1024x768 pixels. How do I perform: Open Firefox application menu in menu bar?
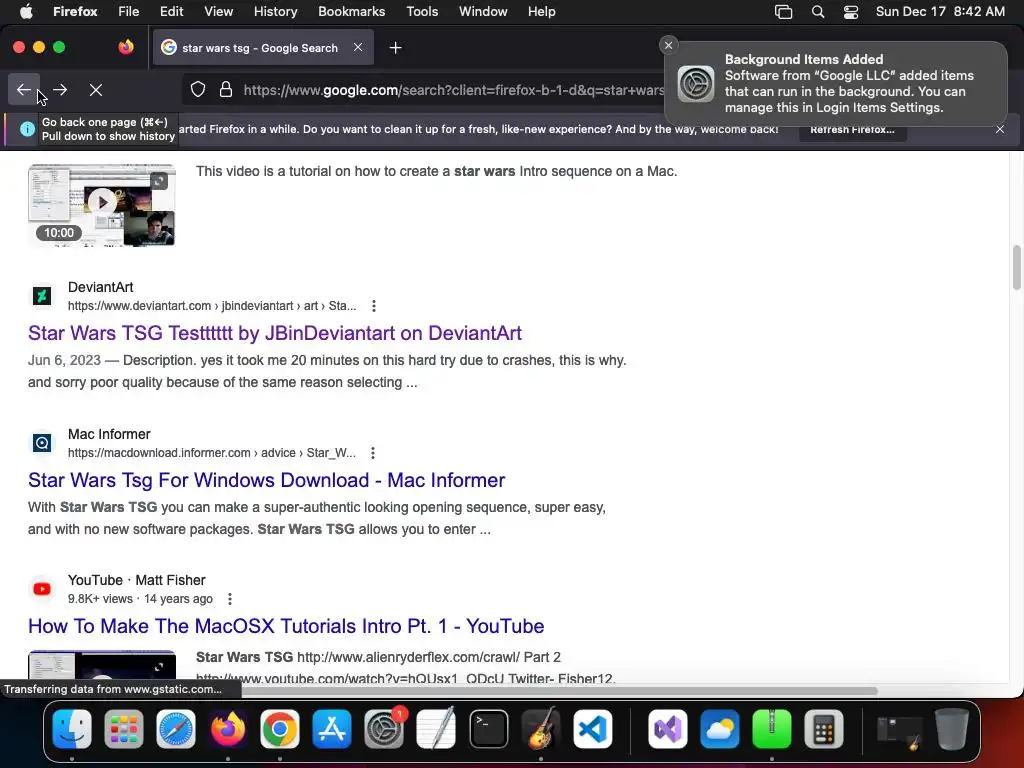coord(75,11)
